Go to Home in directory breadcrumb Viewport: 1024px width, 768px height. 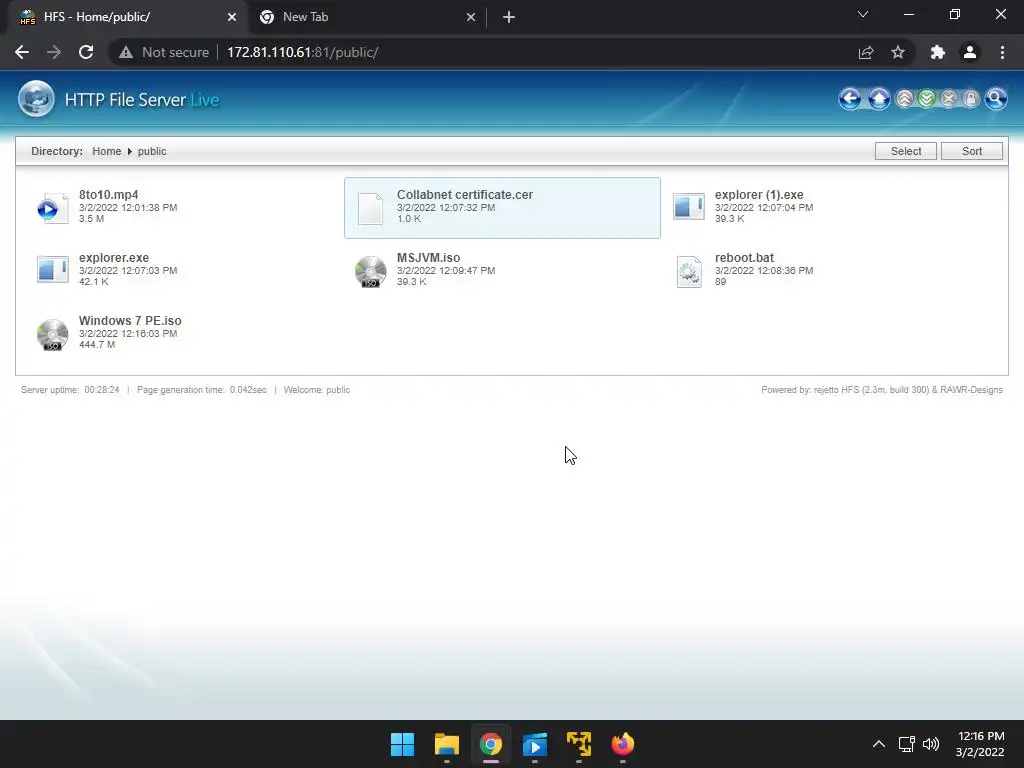point(106,151)
